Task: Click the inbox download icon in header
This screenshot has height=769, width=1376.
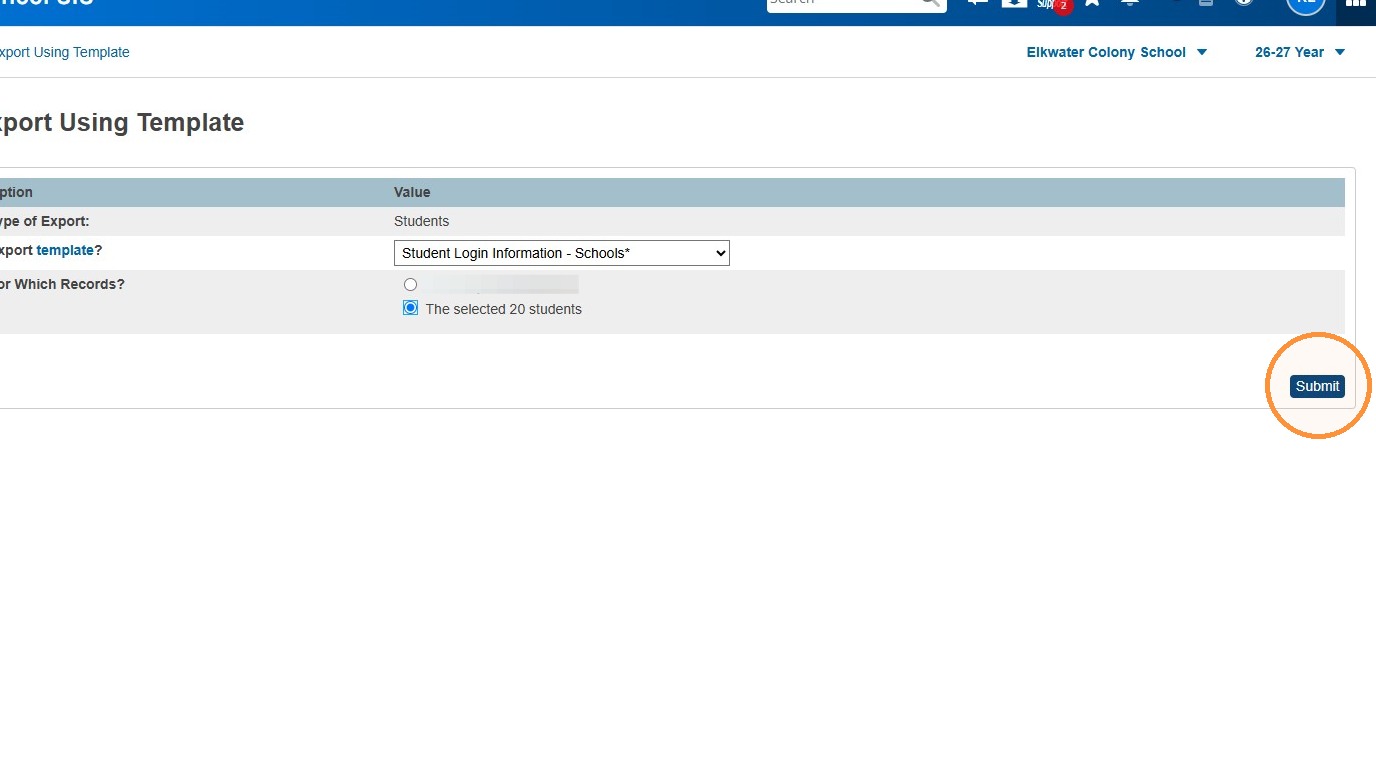Action: click(1014, 3)
